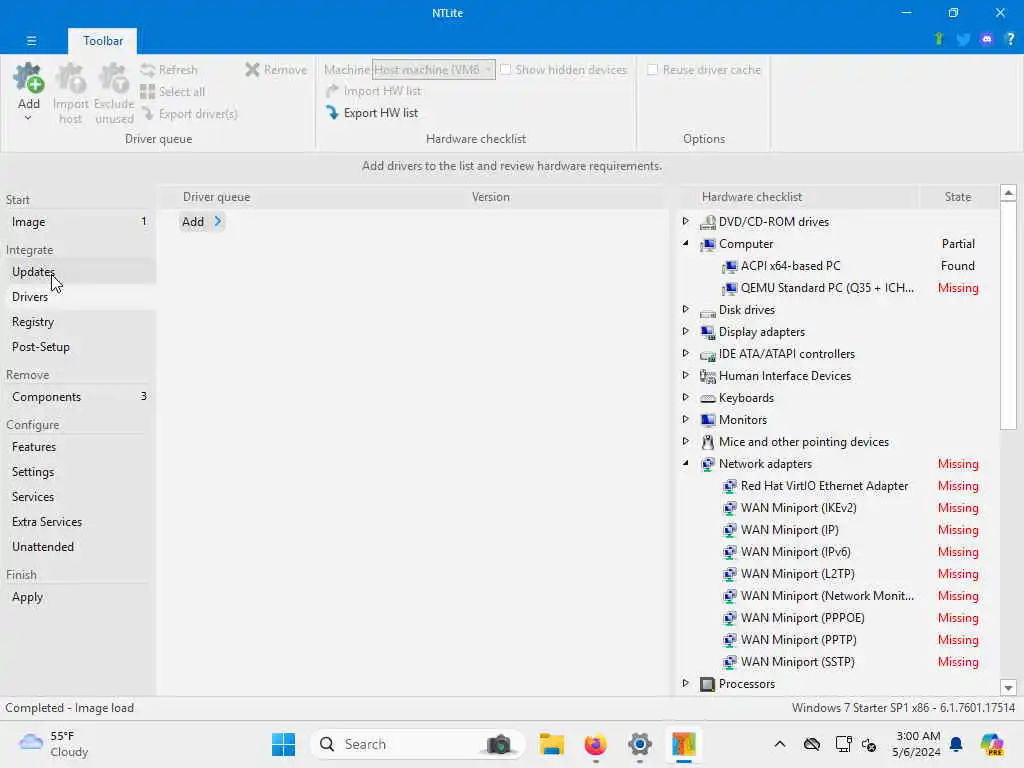Screen dimensions: 1024x768
Task: Toggle Reuse driver cache checkbox
Action: coord(652,69)
